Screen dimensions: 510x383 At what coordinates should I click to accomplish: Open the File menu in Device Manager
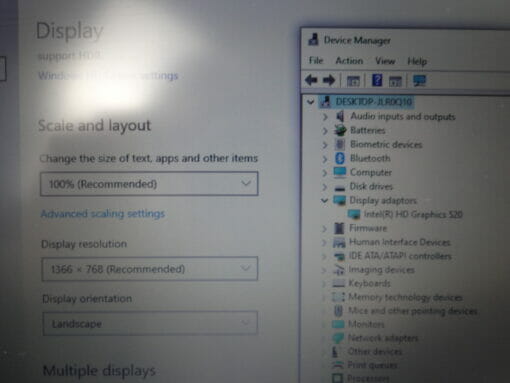pyautogui.click(x=316, y=61)
